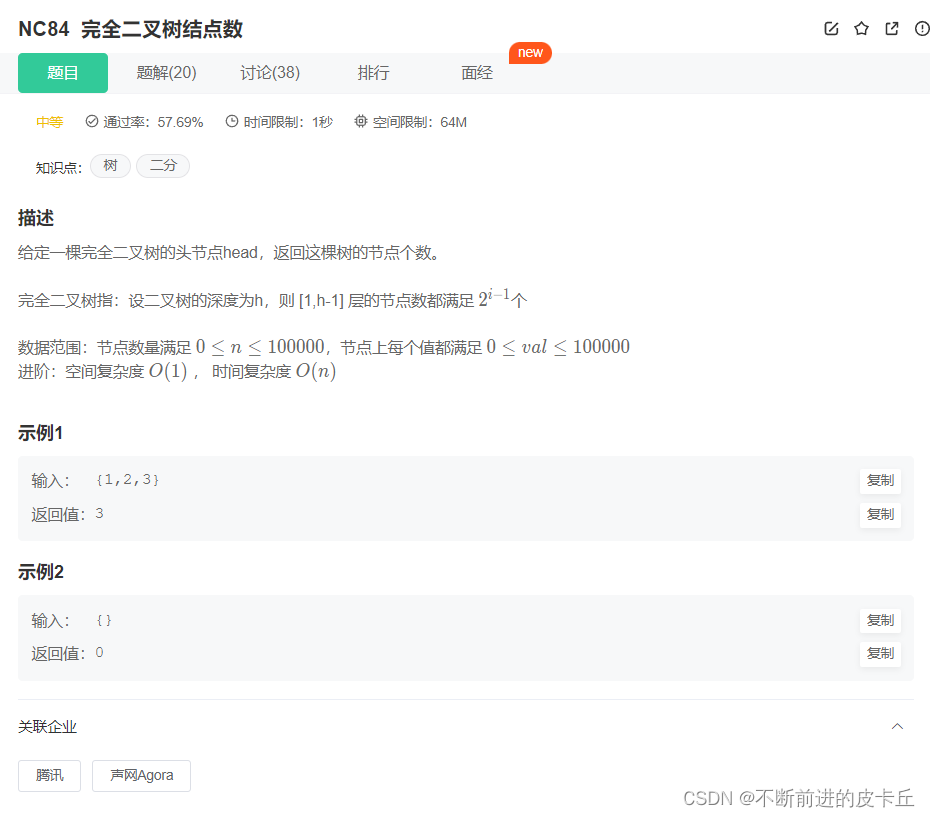Click the report exclamation icon top right
The height and width of the screenshot is (817, 930).
[921, 29]
